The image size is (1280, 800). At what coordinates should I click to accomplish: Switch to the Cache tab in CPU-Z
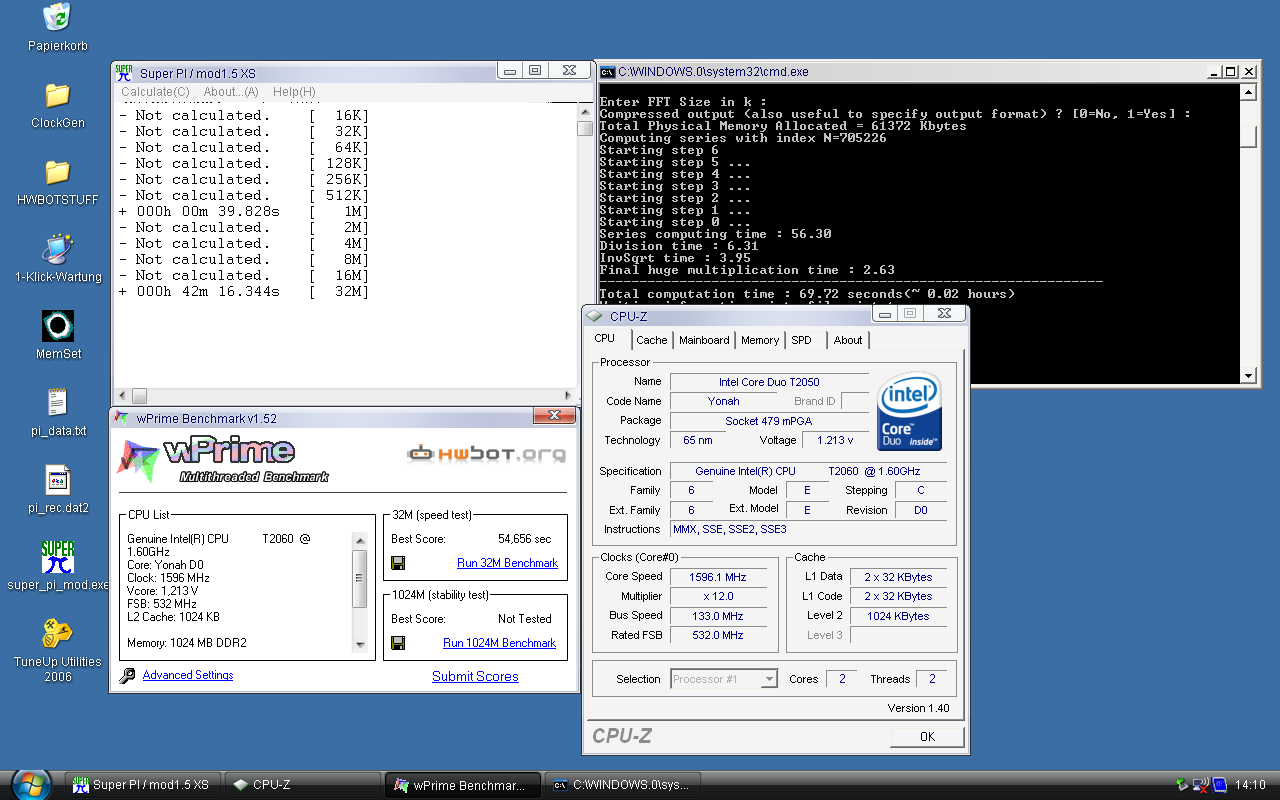pyautogui.click(x=651, y=340)
